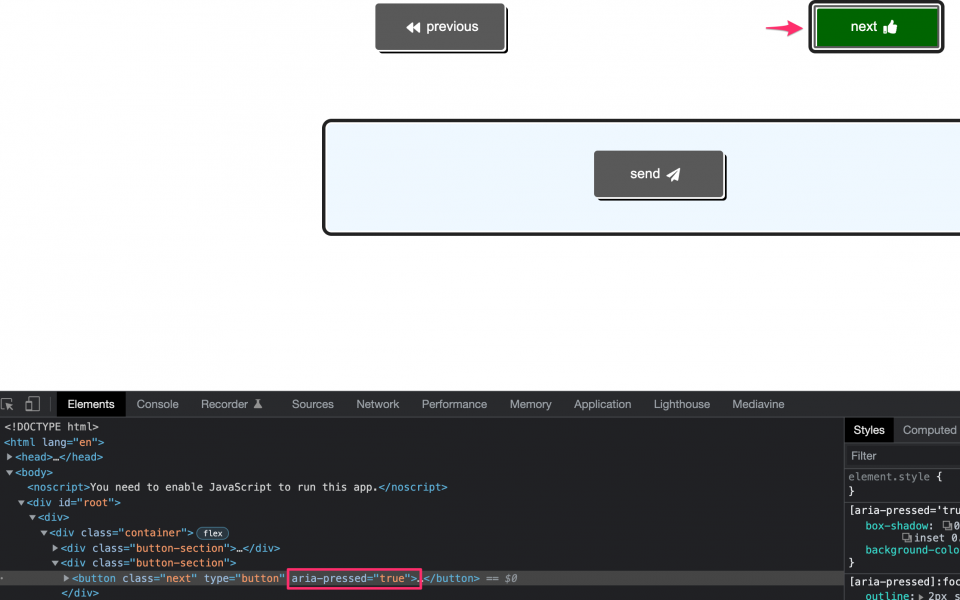The width and height of the screenshot is (960, 600).
Task: Toggle the device toolbar icon
Action: 32,404
